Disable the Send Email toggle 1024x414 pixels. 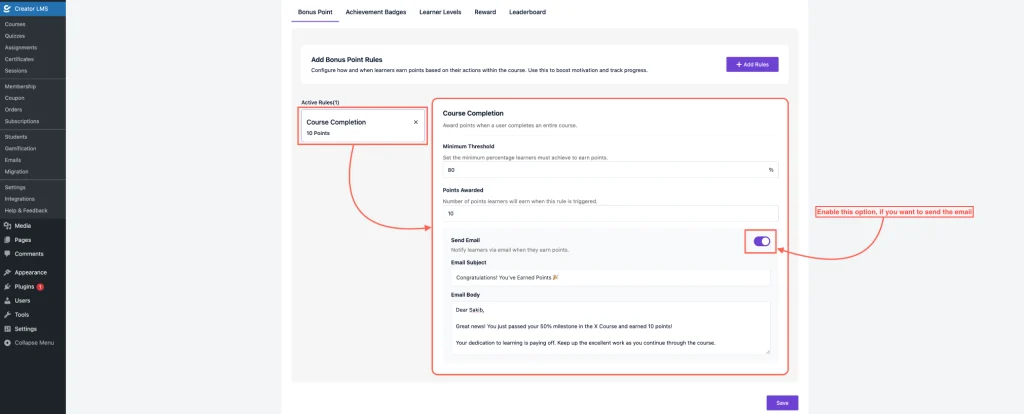pyautogui.click(x=762, y=241)
